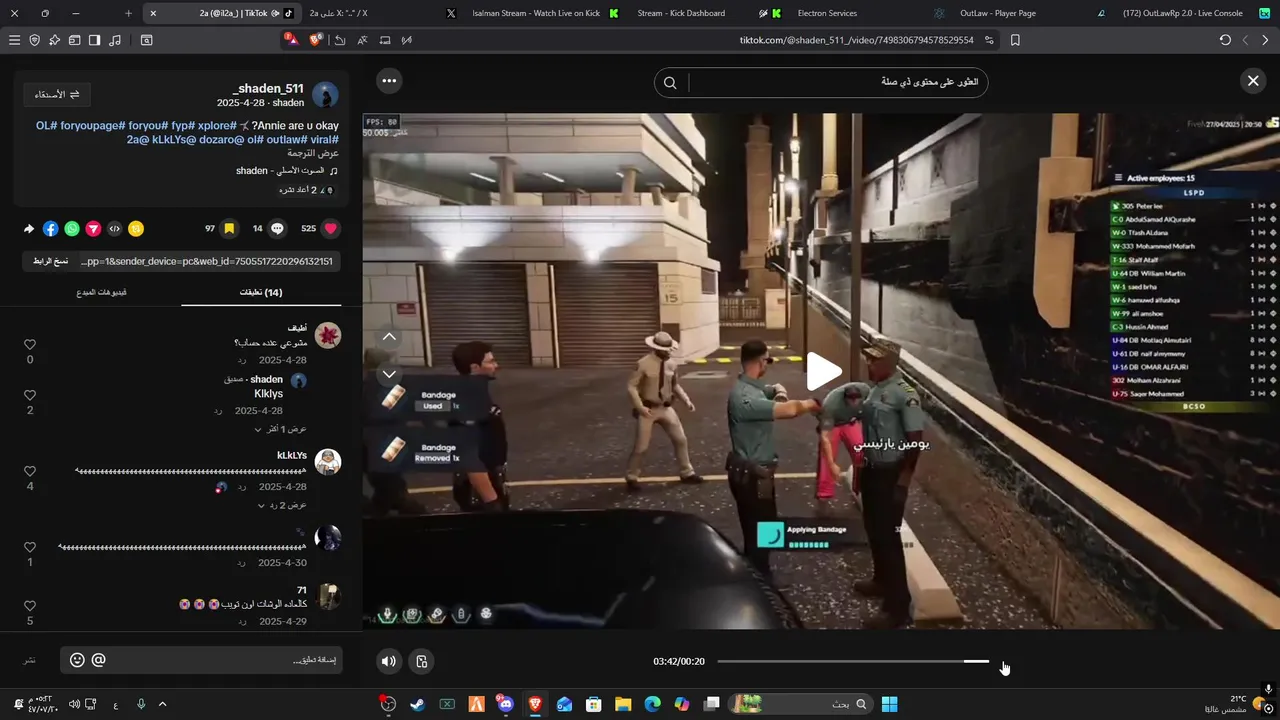This screenshot has height=720, width=1280.
Task: Click the TikTok URL in the address bar
Action: [x=857, y=40]
